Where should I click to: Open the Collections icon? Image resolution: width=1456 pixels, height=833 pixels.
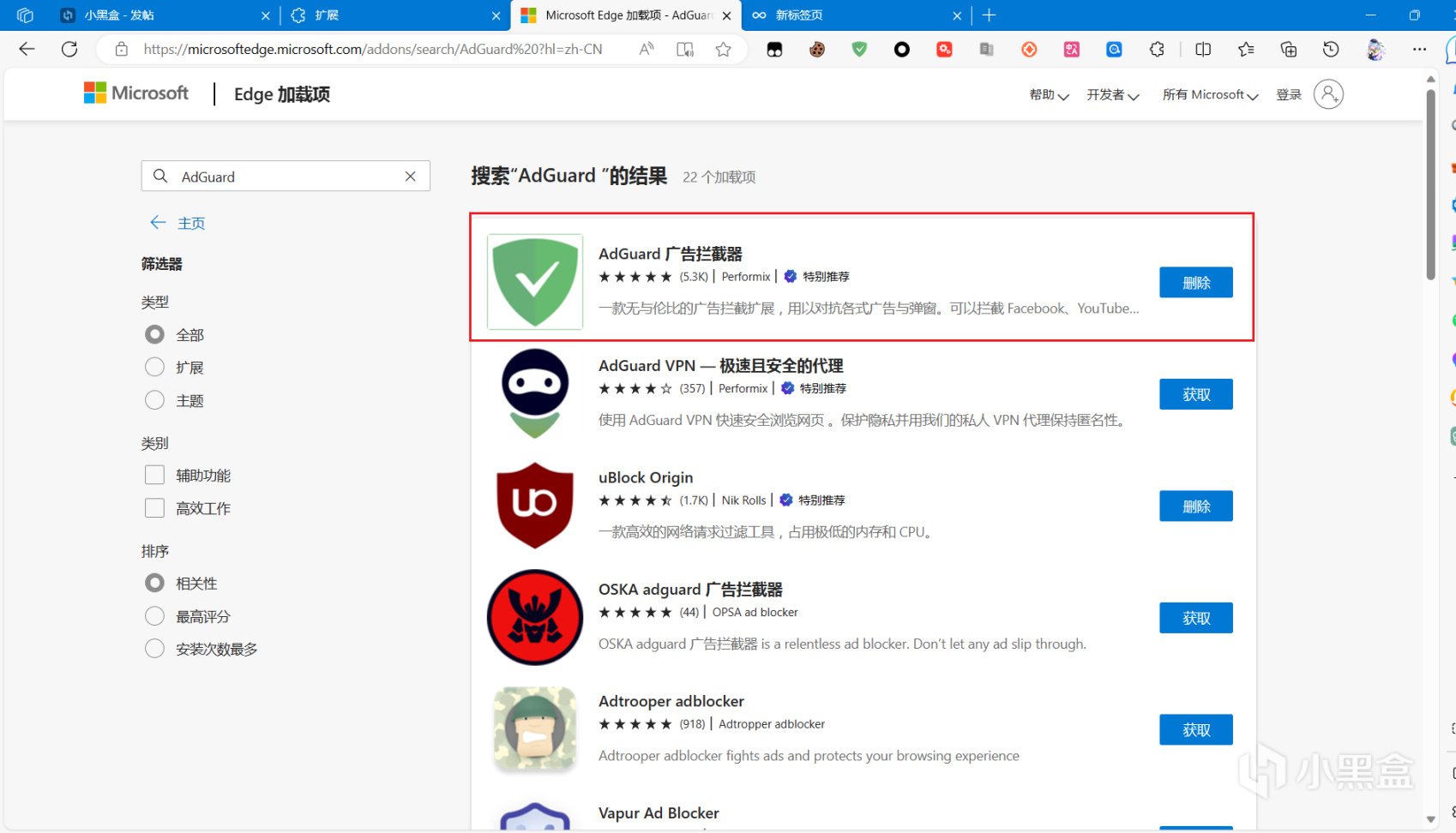[1288, 50]
